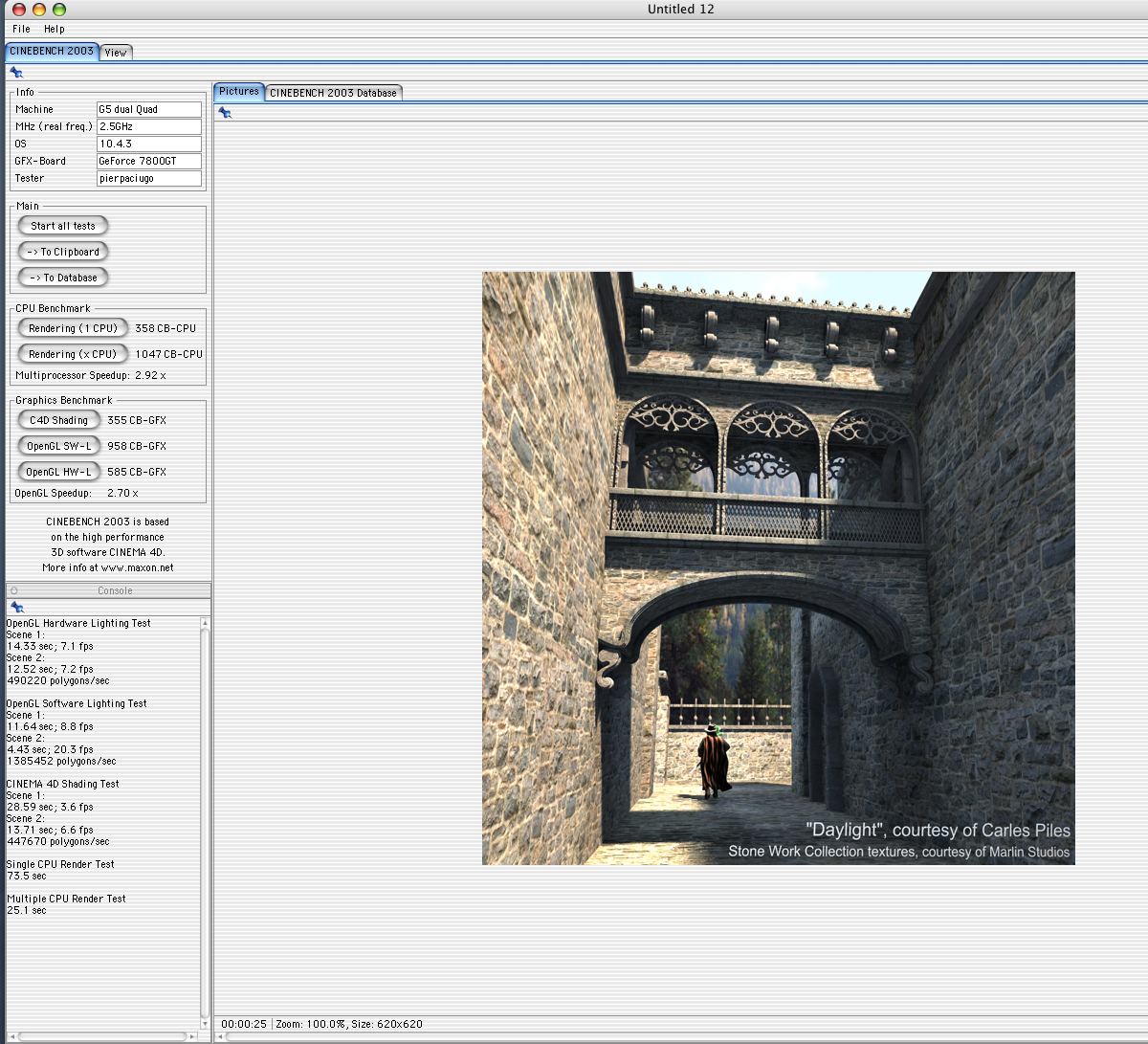Click the OpenGL Hardware Lighting Test console line
Image resolution: width=1148 pixels, height=1044 pixels.
click(78, 623)
